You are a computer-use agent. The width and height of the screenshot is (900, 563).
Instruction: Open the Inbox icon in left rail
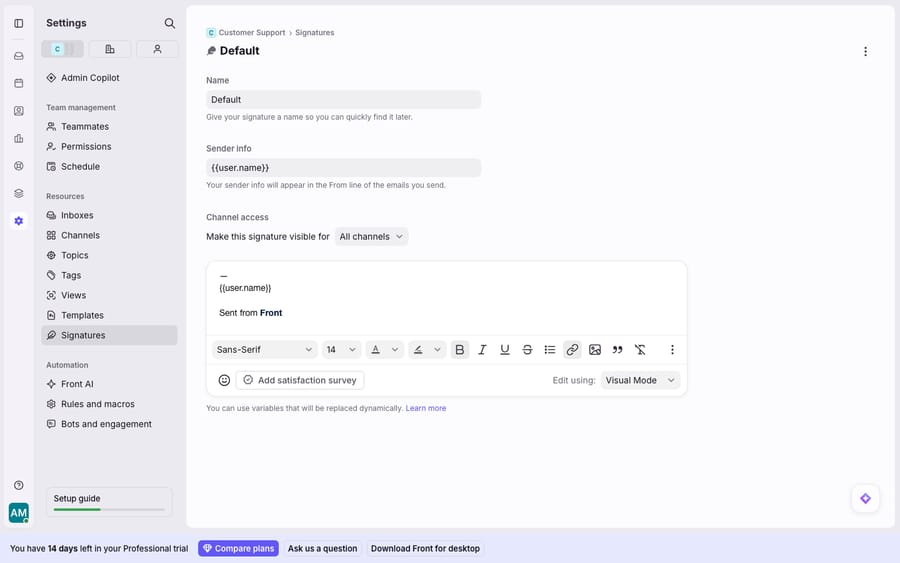coord(18,56)
